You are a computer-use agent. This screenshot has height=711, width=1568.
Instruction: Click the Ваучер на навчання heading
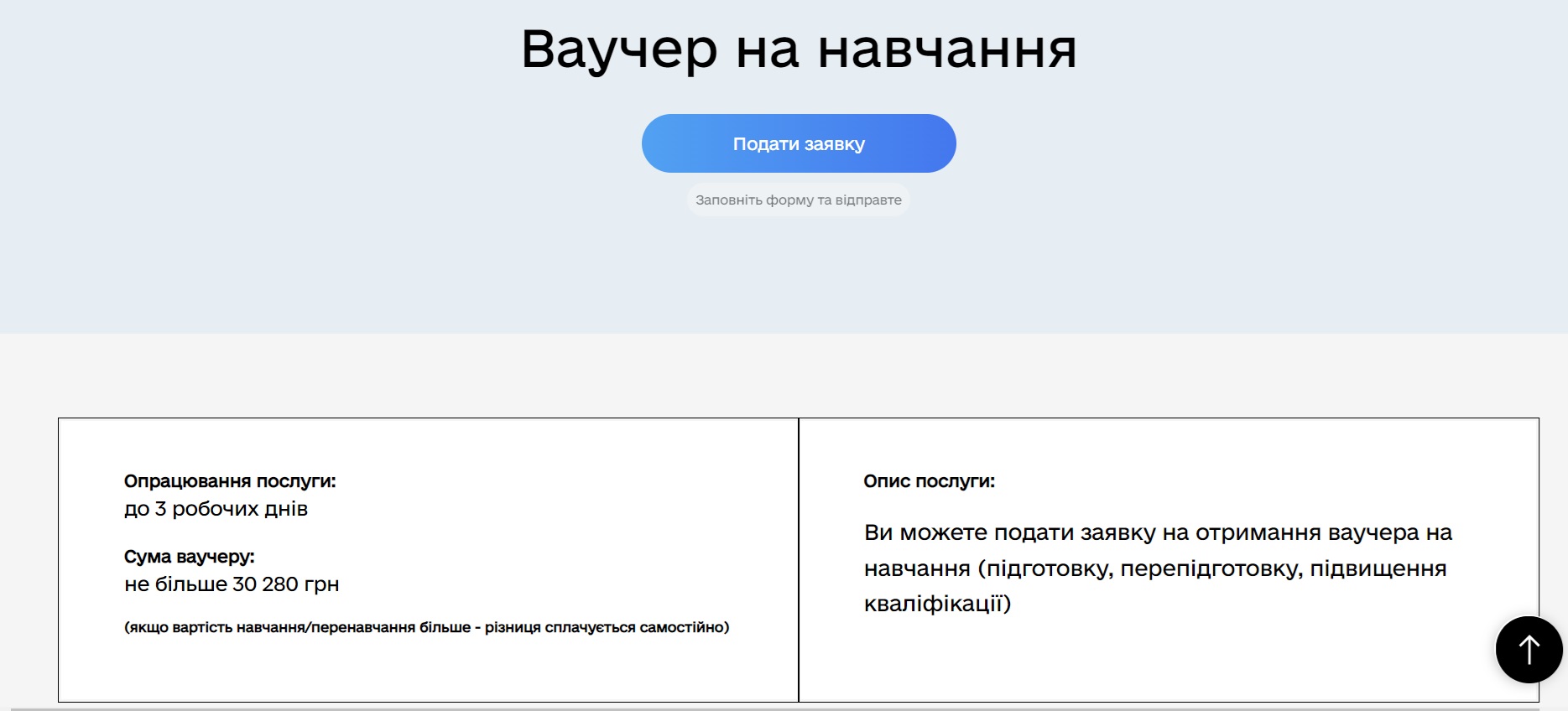click(x=798, y=49)
